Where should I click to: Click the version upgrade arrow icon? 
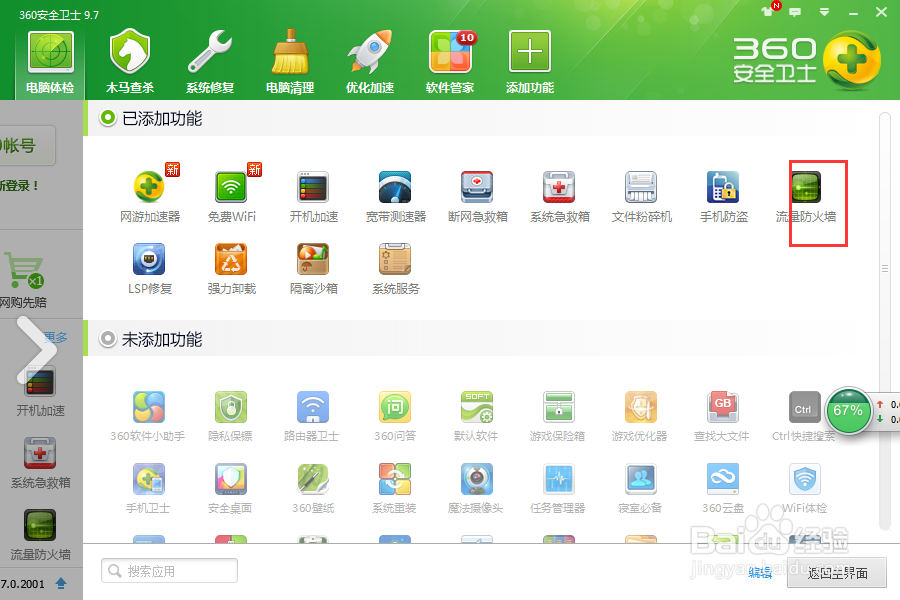pyautogui.click(x=61, y=584)
